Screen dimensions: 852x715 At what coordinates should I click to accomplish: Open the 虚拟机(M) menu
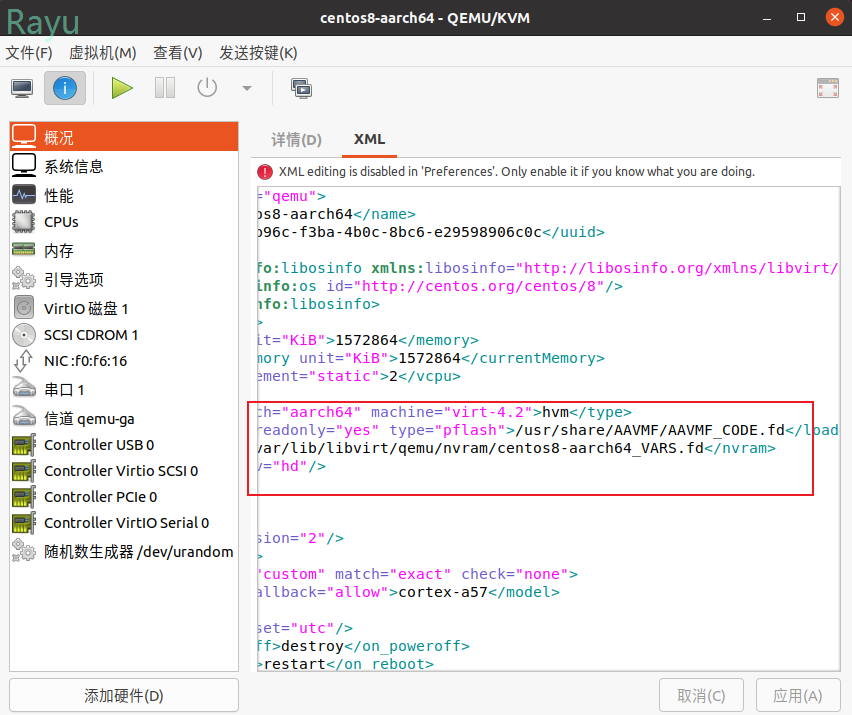tap(102, 53)
